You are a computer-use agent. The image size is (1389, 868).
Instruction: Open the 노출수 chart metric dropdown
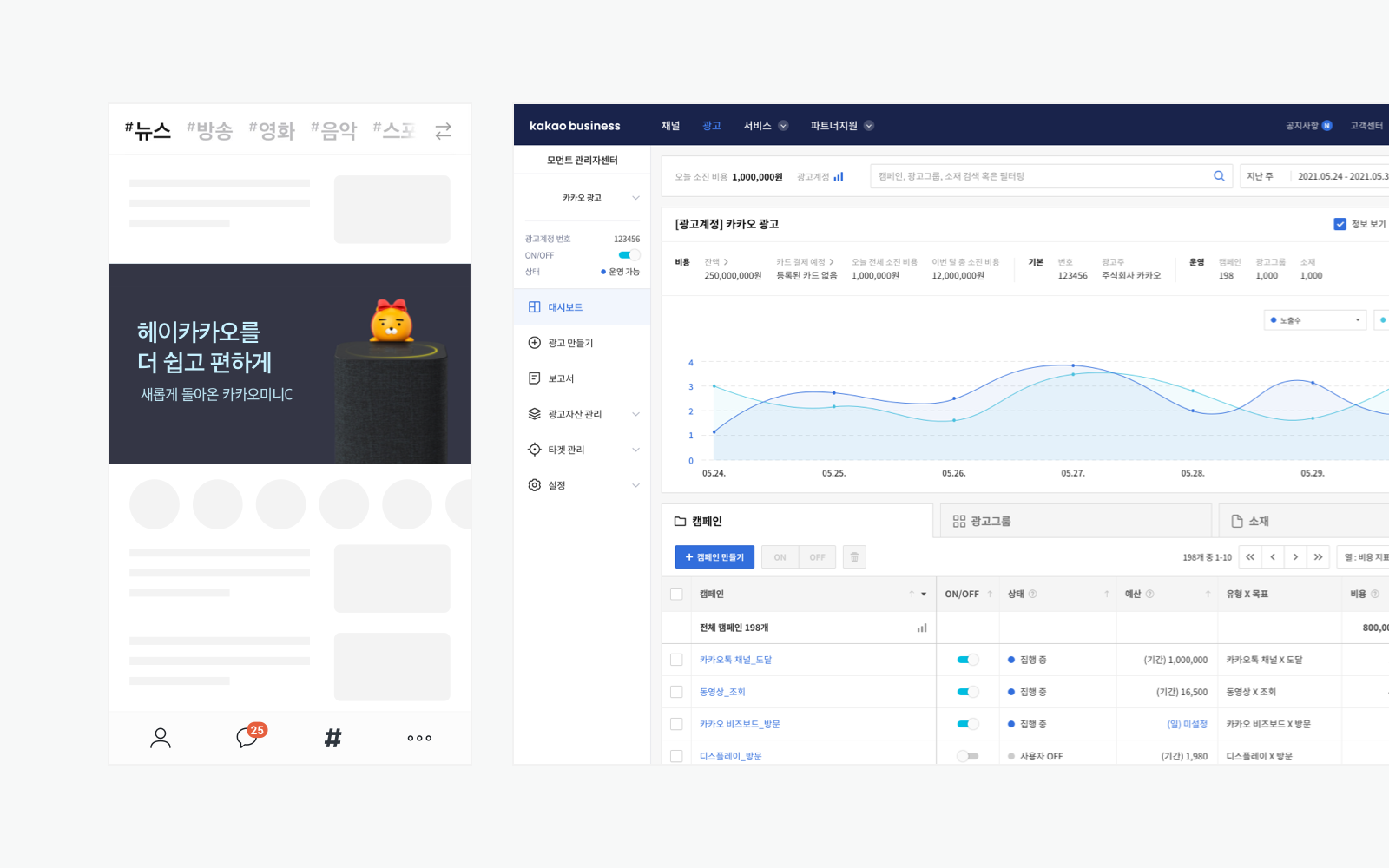tap(1315, 320)
